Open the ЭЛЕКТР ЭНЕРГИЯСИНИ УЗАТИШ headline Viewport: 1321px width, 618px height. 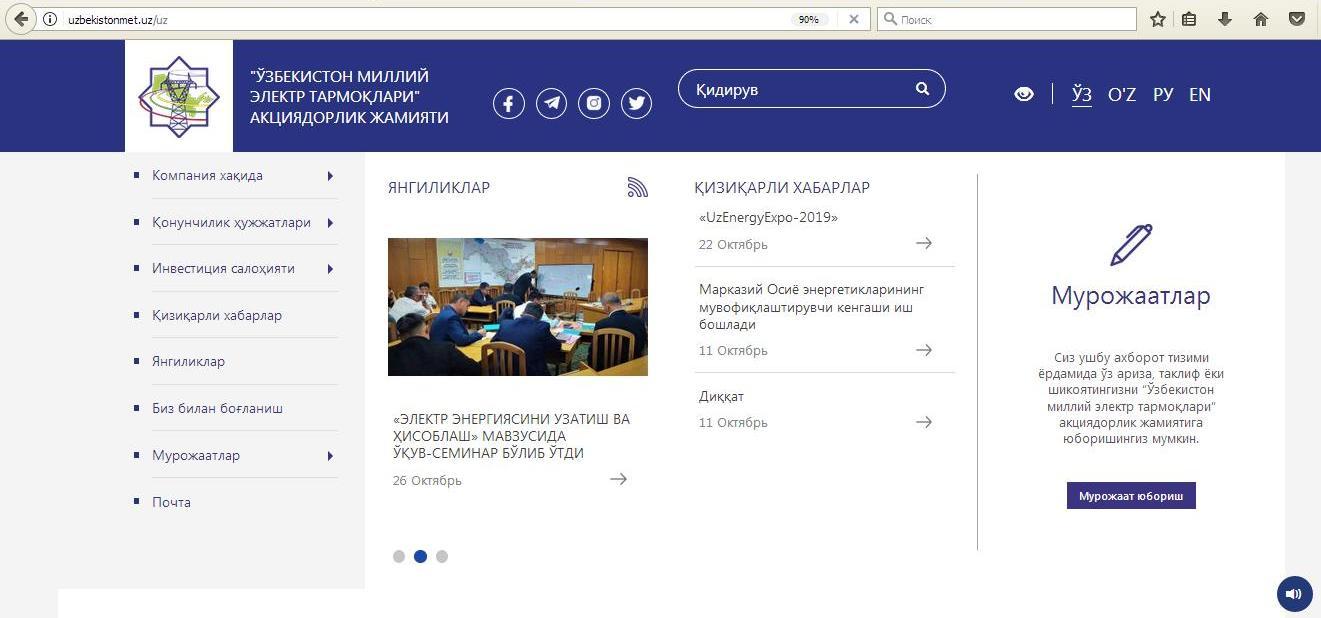coord(512,436)
